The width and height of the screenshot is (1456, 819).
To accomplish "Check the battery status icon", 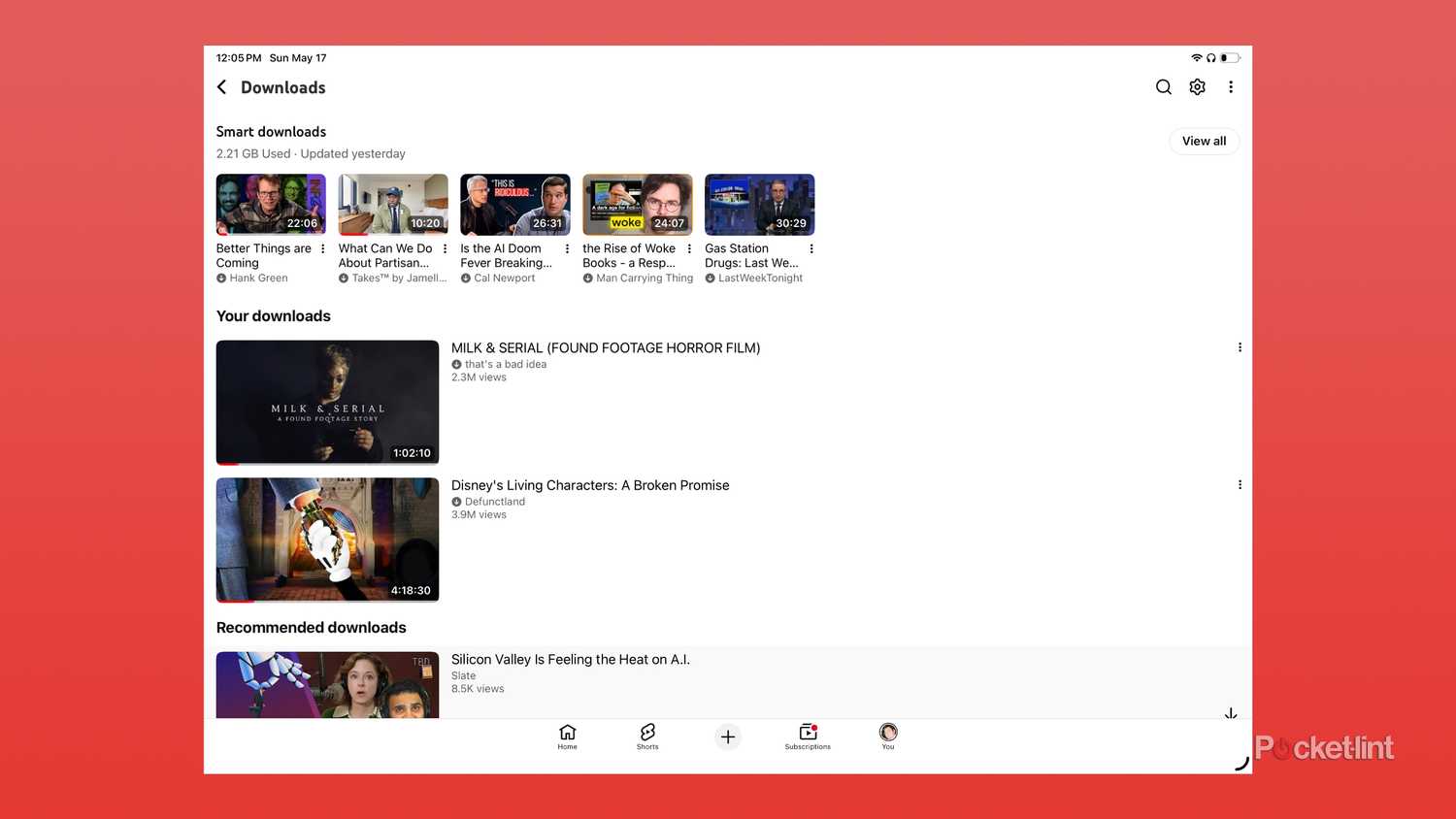I will click(x=1230, y=58).
